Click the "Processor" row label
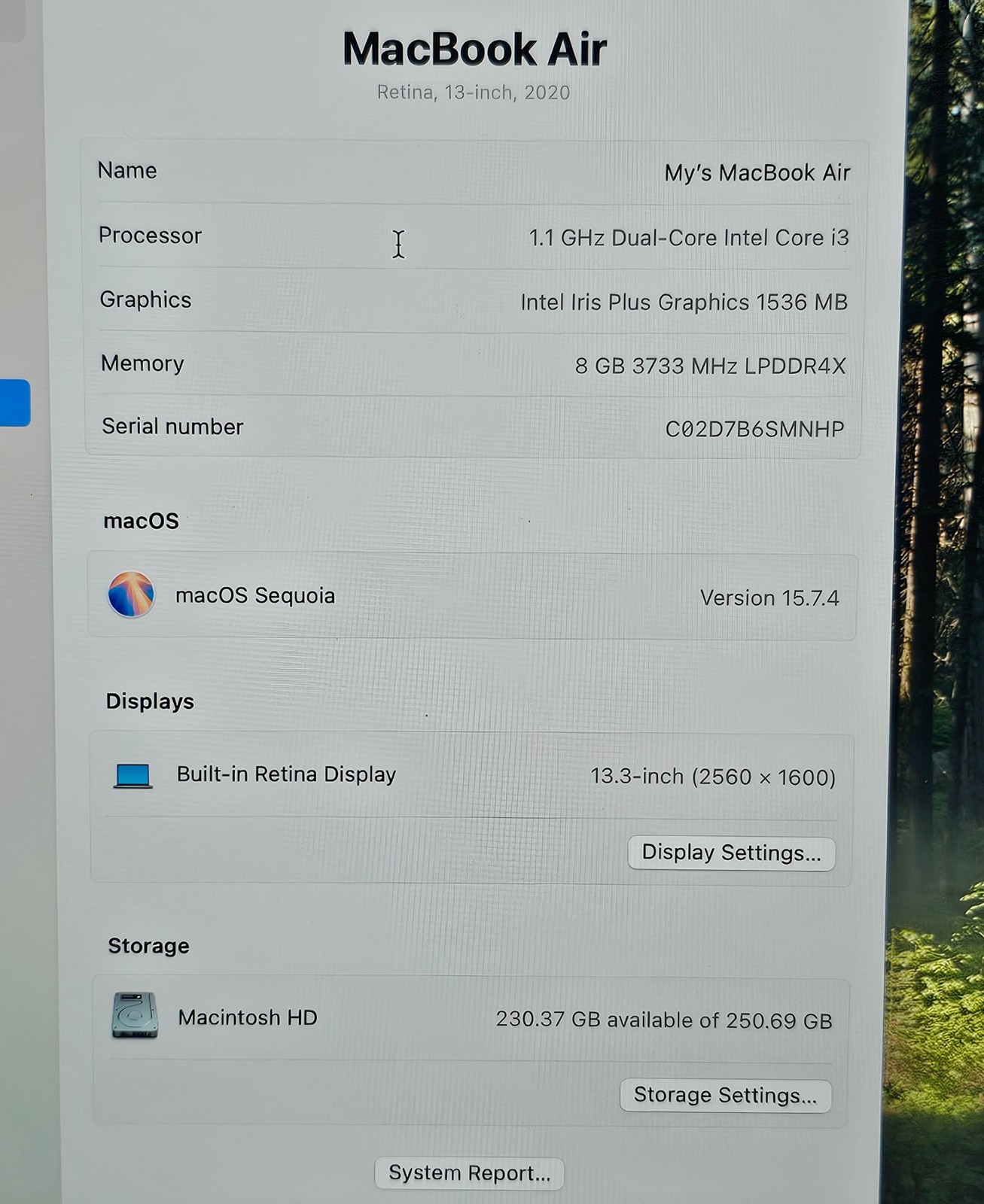 click(151, 236)
